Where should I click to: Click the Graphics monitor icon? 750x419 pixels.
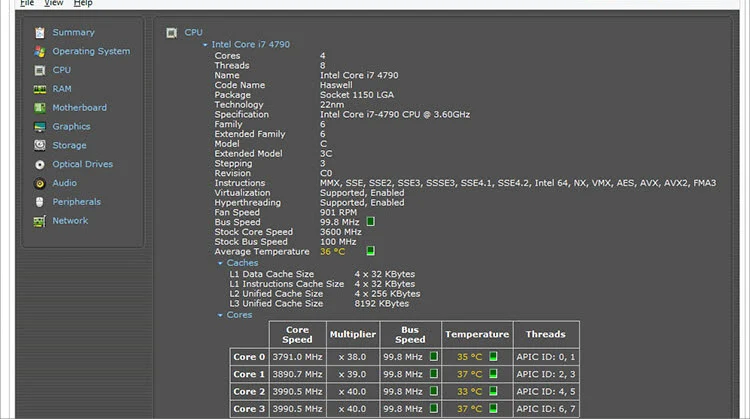40,127
